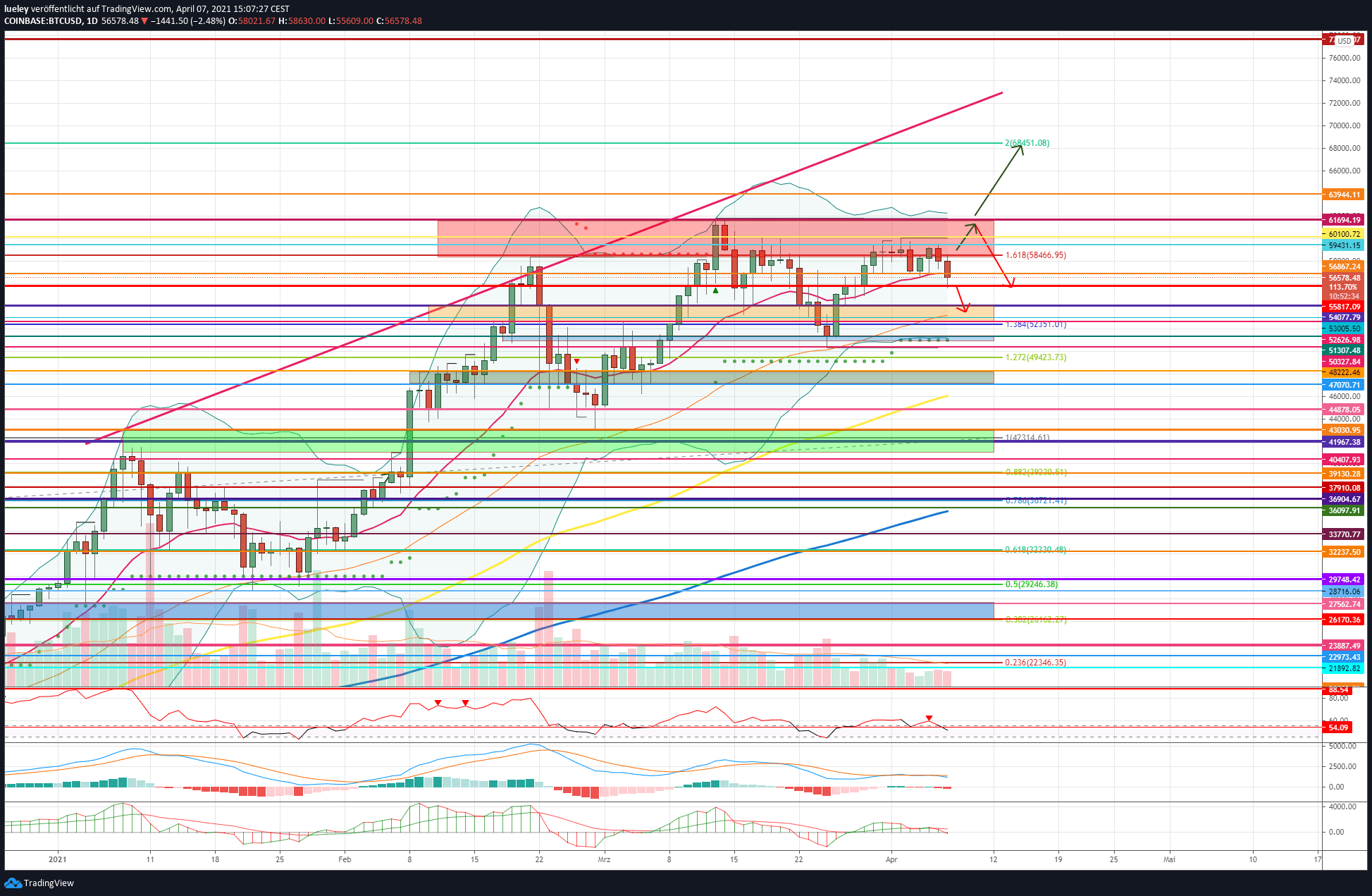Select the green 51307.48 price label

(x=1344, y=350)
